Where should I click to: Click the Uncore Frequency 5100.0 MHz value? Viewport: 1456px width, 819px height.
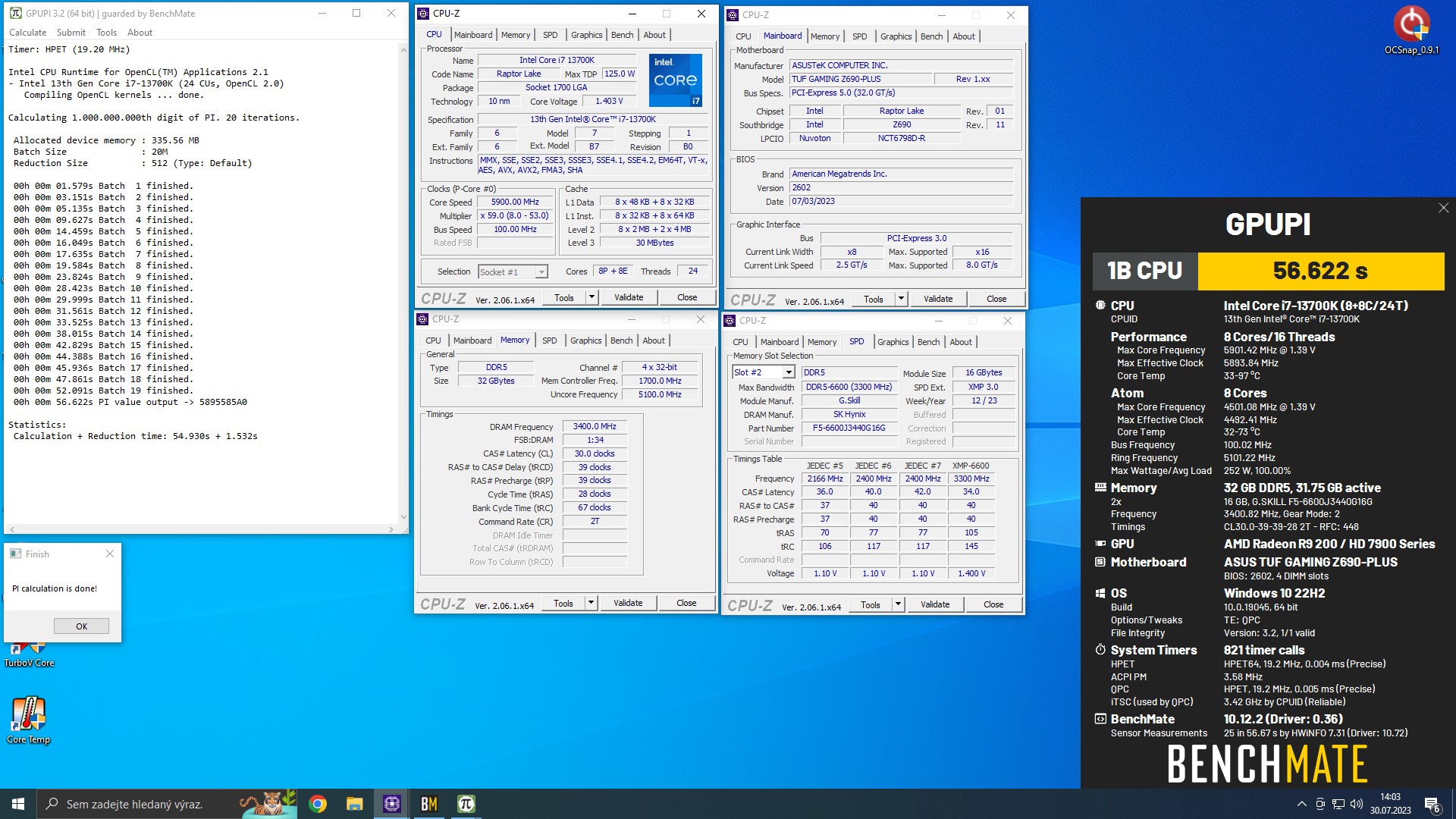click(x=659, y=394)
